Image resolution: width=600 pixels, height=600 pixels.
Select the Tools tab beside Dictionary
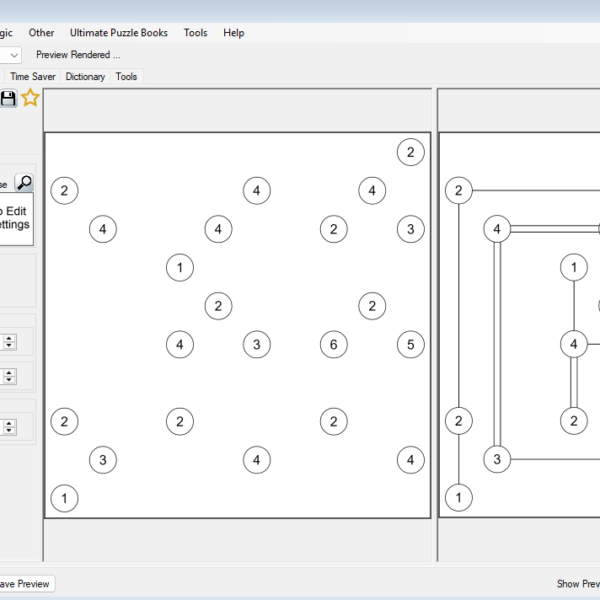(x=126, y=76)
